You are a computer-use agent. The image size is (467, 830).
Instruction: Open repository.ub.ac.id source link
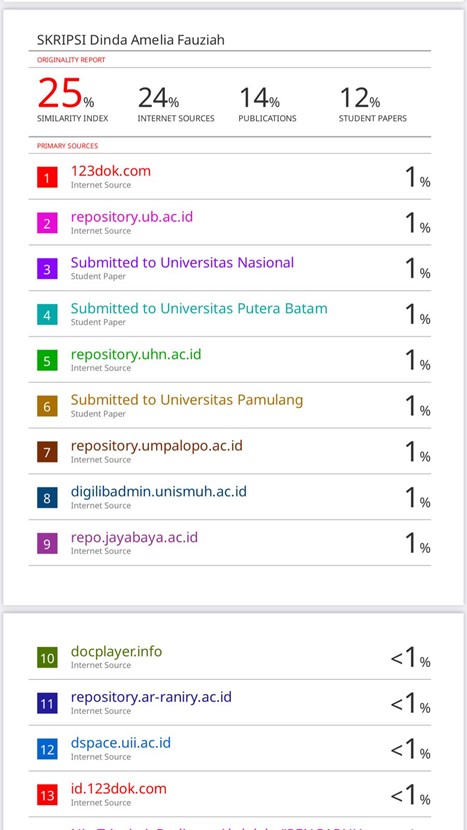coord(132,217)
